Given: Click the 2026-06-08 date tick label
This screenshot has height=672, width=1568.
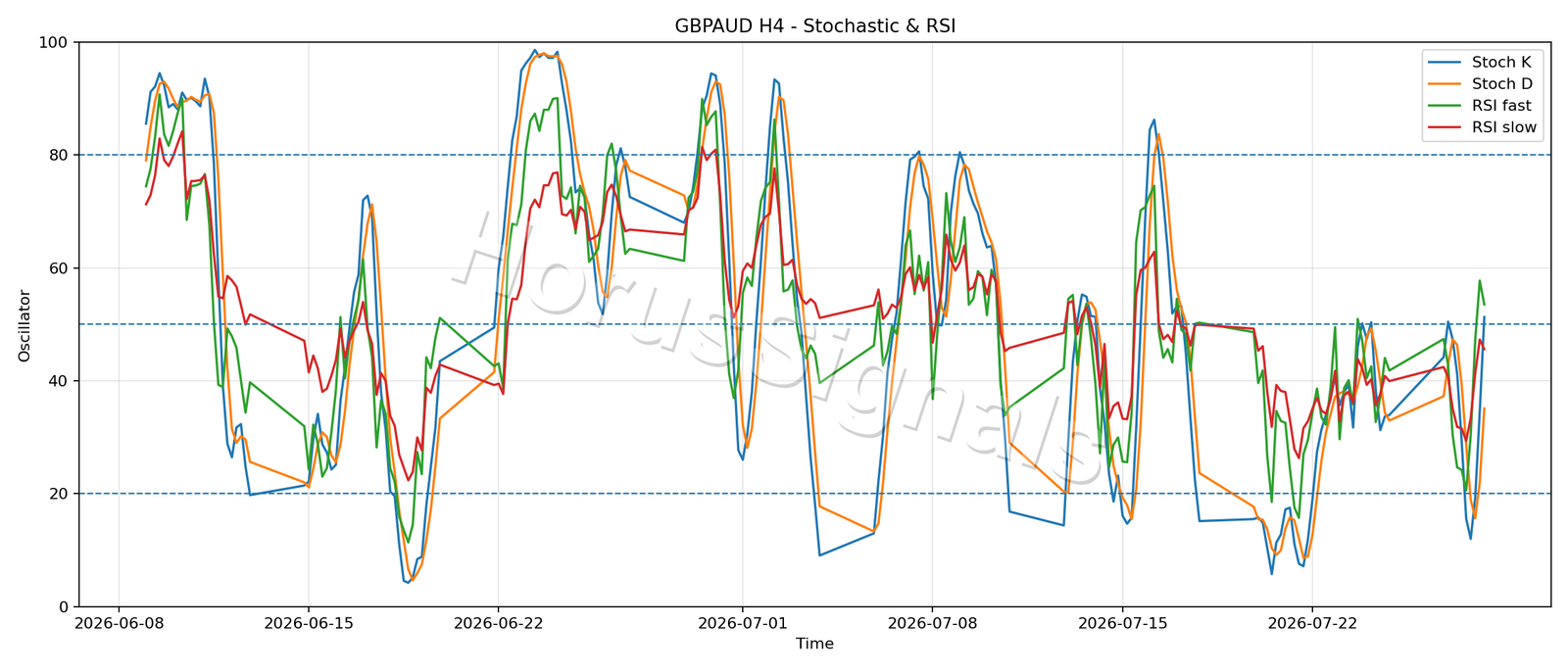Looking at the screenshot, I should pos(119,621).
